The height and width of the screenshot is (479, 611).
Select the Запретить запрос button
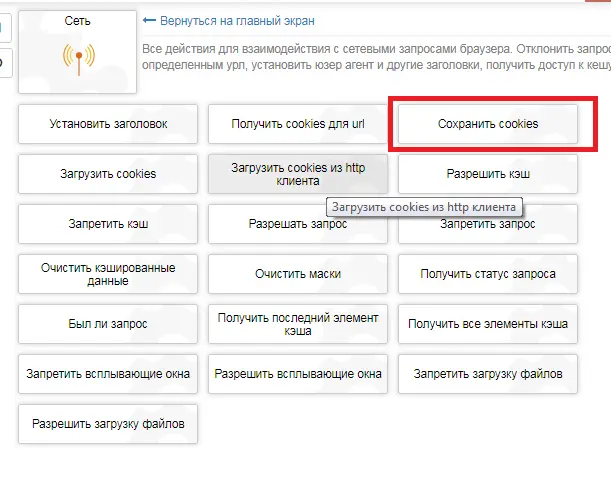point(488,224)
